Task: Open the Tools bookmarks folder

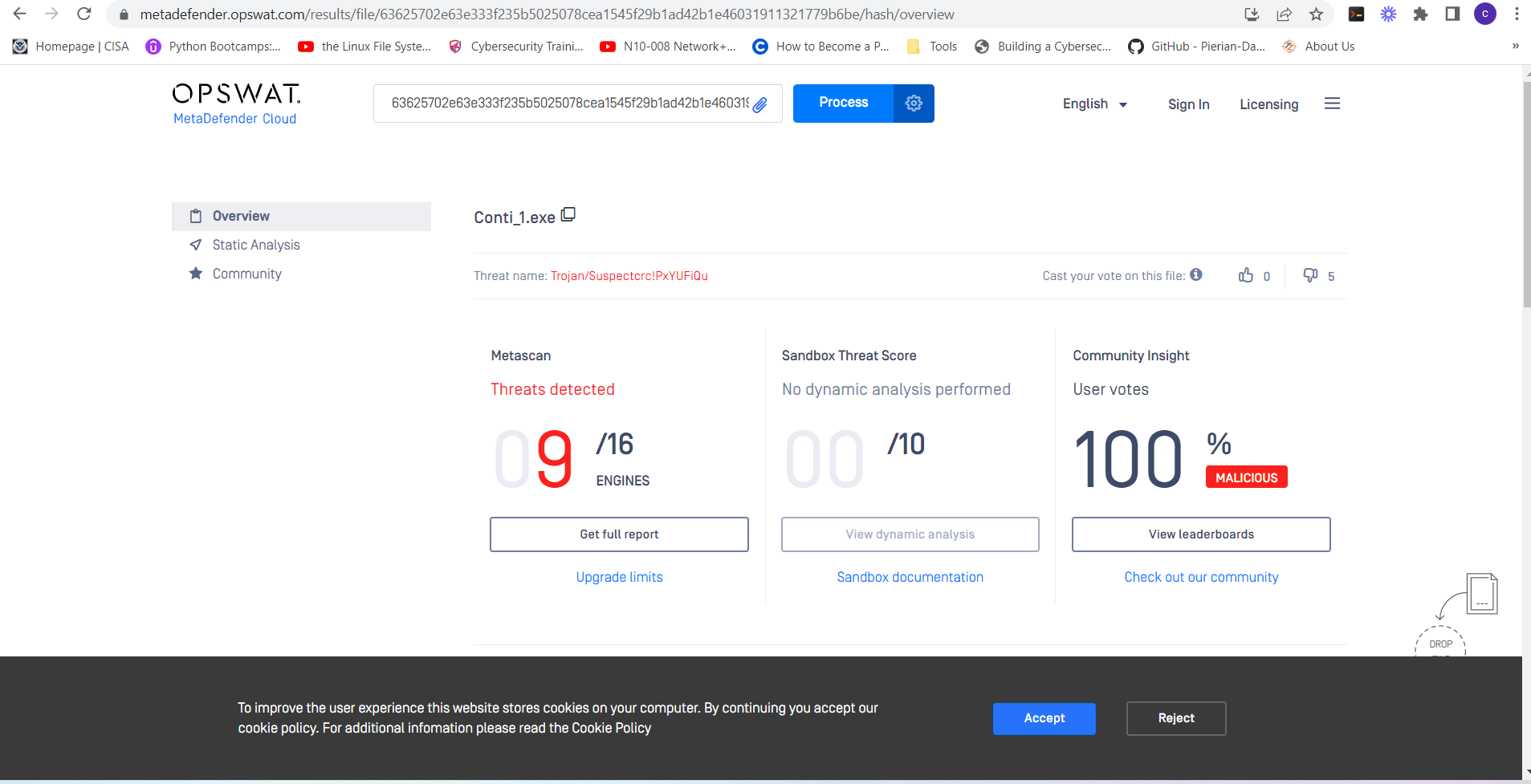Action: point(932,47)
